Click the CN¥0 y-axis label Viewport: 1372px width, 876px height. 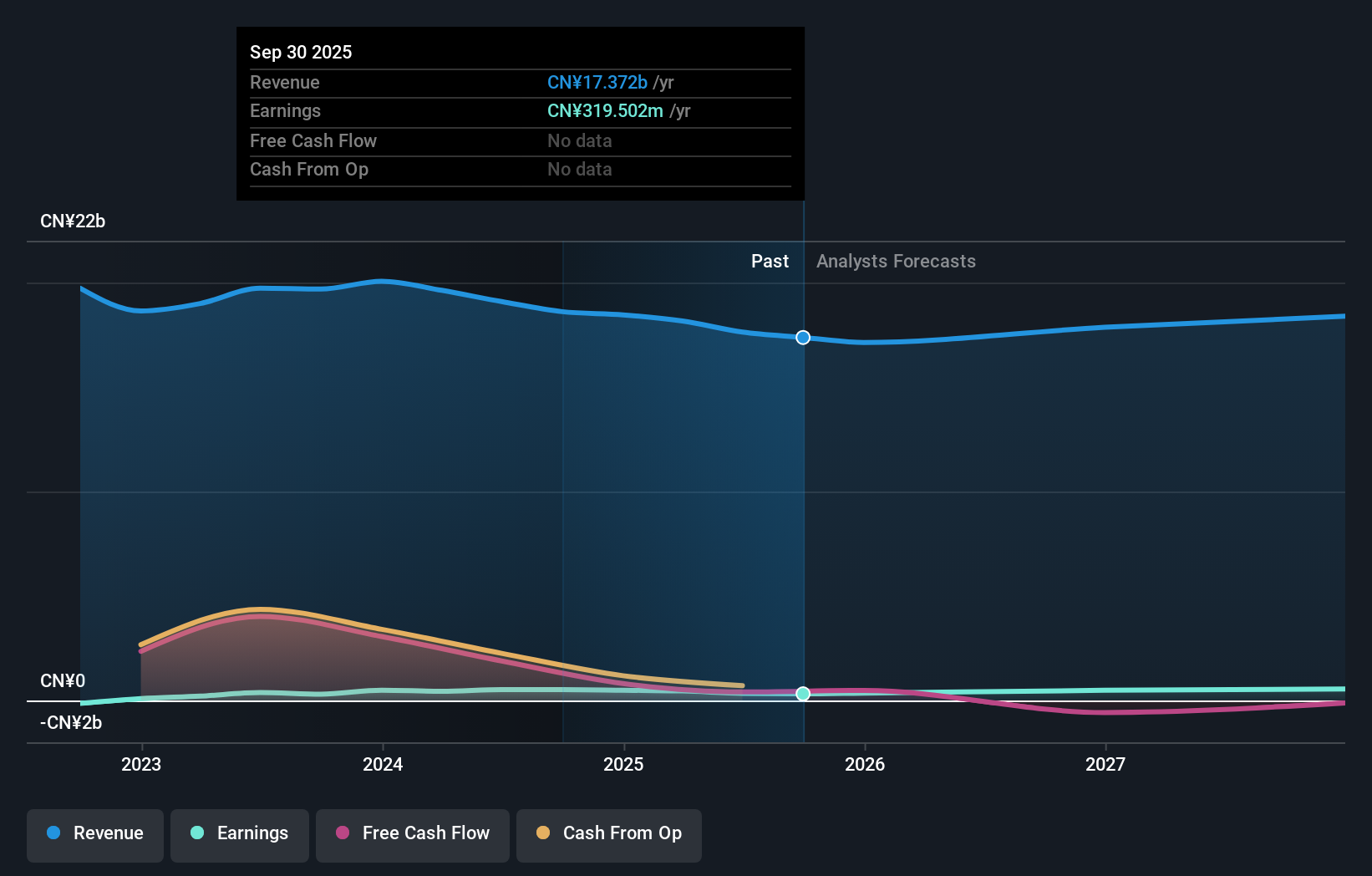click(63, 681)
